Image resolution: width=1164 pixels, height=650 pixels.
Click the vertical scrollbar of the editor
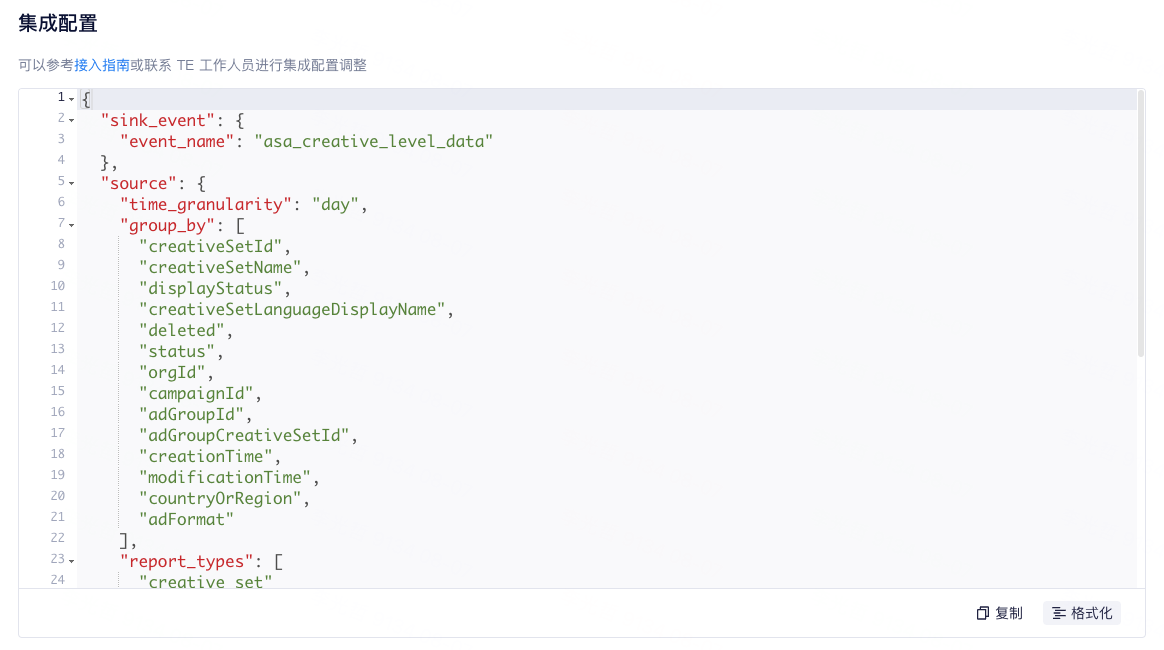coord(1141,224)
